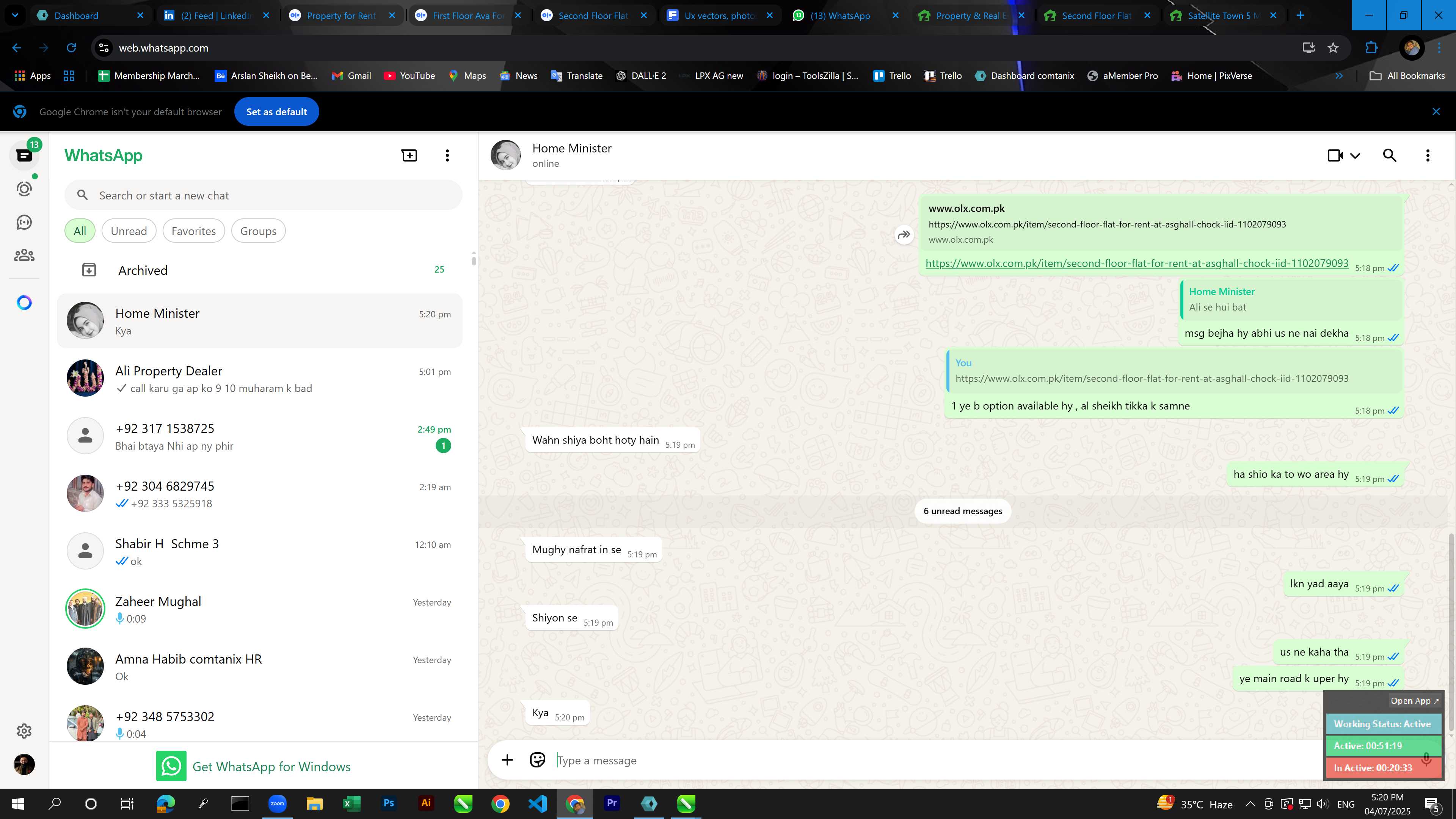
Task: Open Chrome extensions puzzle icon
Action: click(1371, 48)
